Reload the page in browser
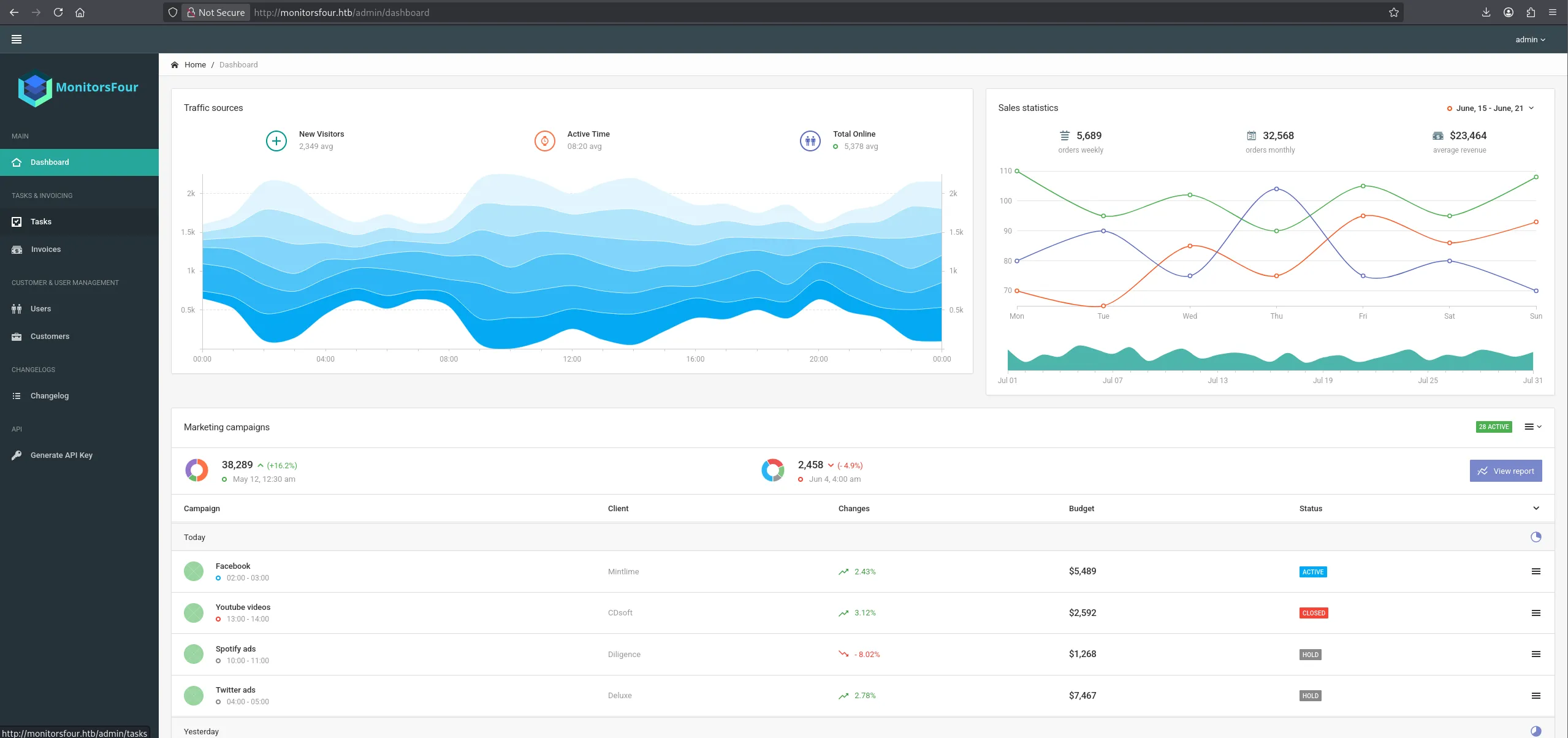This screenshot has height=738, width=1568. coord(58,12)
